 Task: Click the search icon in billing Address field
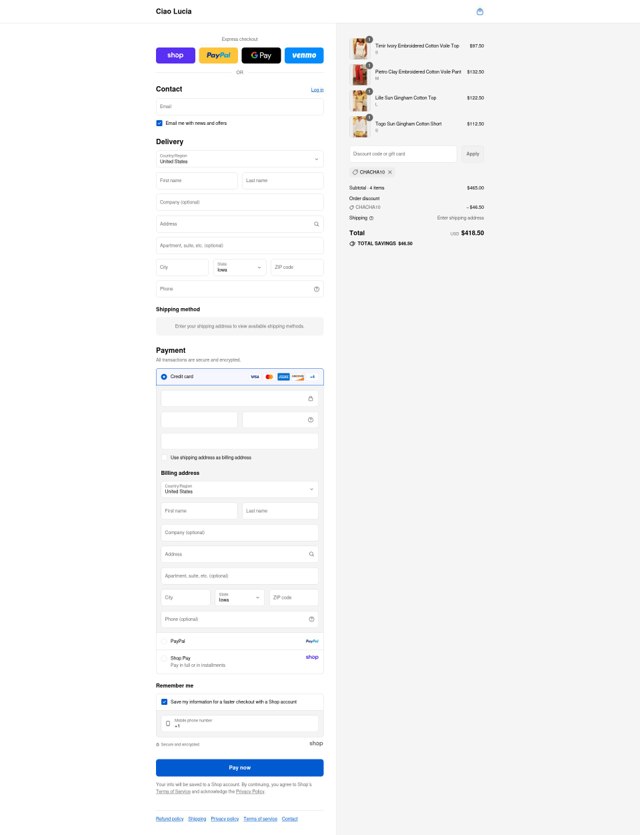tap(311, 554)
